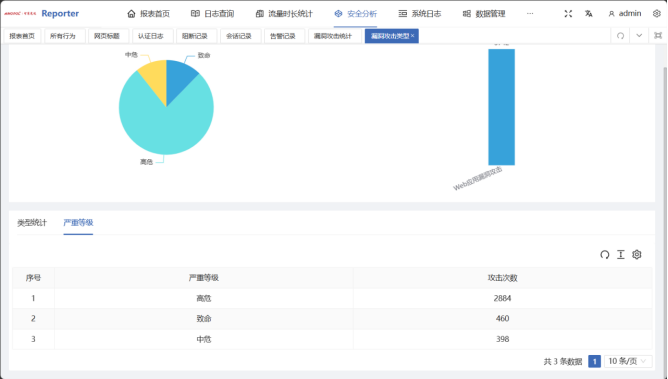Open 流量时长统计 navigation menu

(x=284, y=14)
